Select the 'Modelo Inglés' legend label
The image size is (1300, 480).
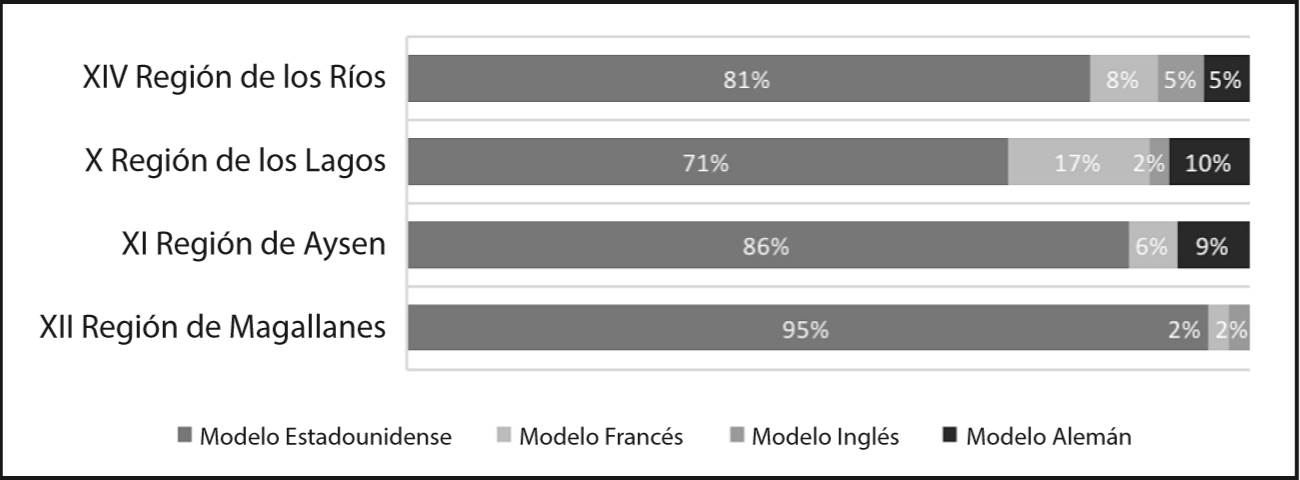click(x=825, y=437)
